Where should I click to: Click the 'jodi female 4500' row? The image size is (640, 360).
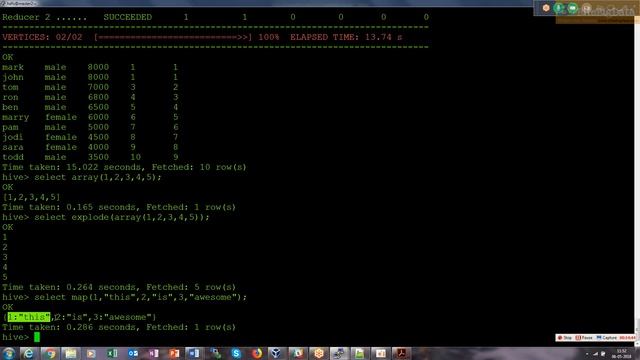pos(90,137)
